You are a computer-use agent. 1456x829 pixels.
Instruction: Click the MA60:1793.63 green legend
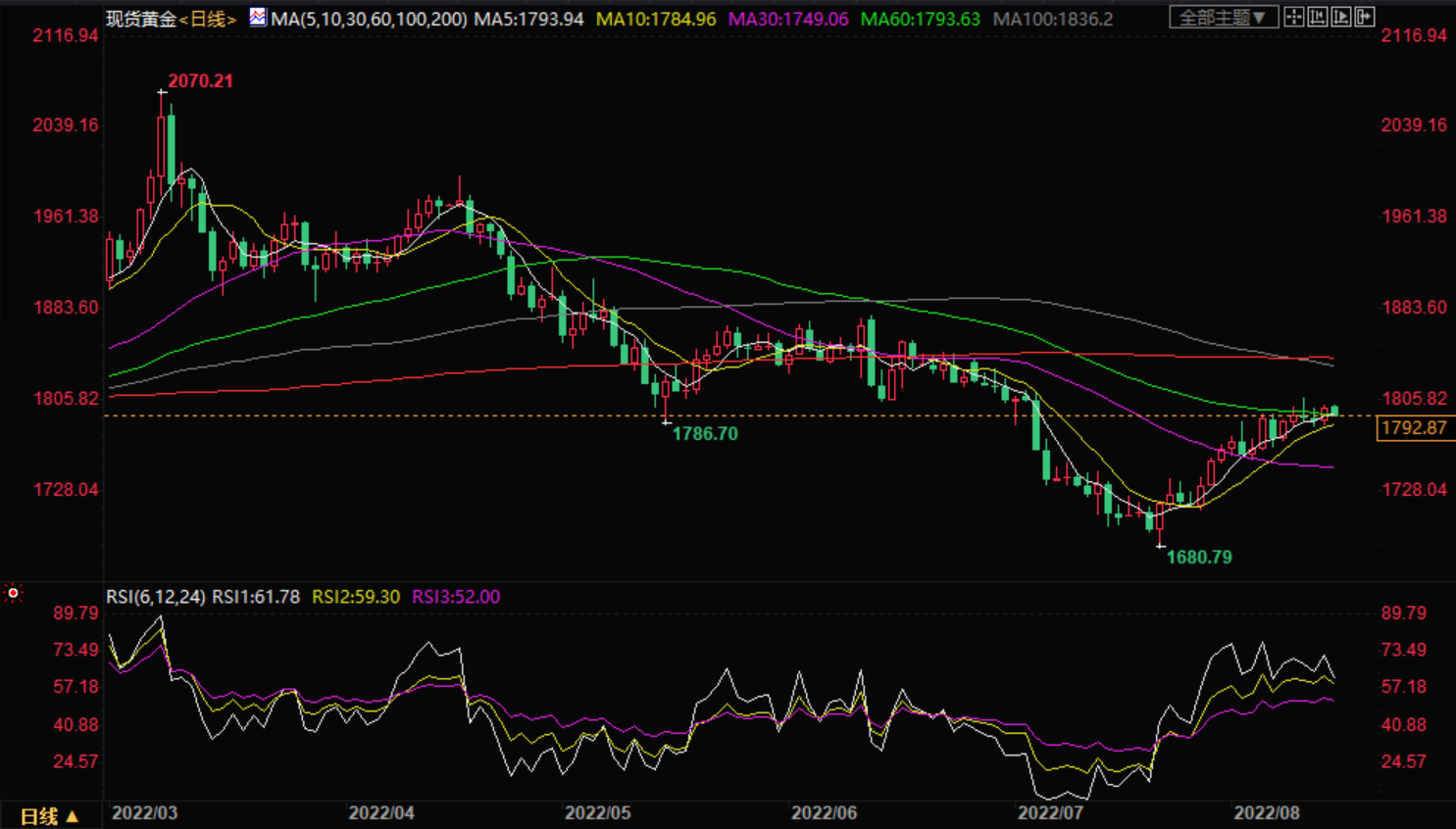pyautogui.click(x=920, y=19)
